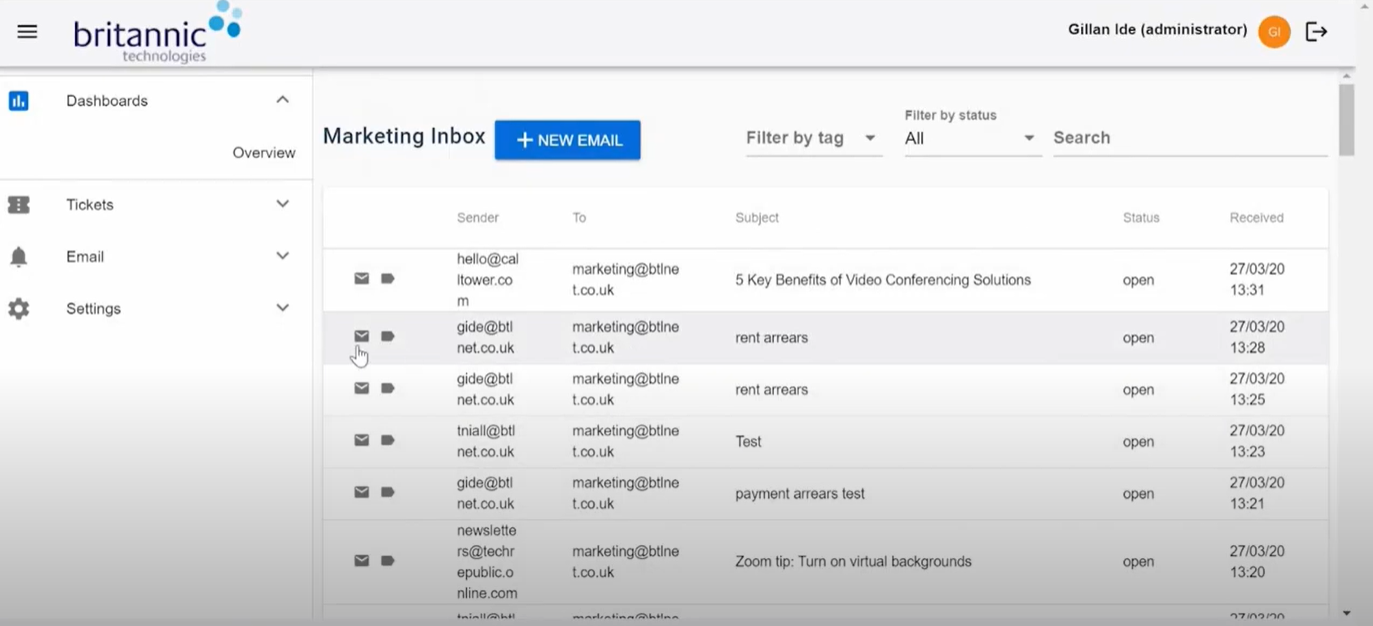
Task: Click the tag icon on the Zoom tip email
Action: pos(387,560)
